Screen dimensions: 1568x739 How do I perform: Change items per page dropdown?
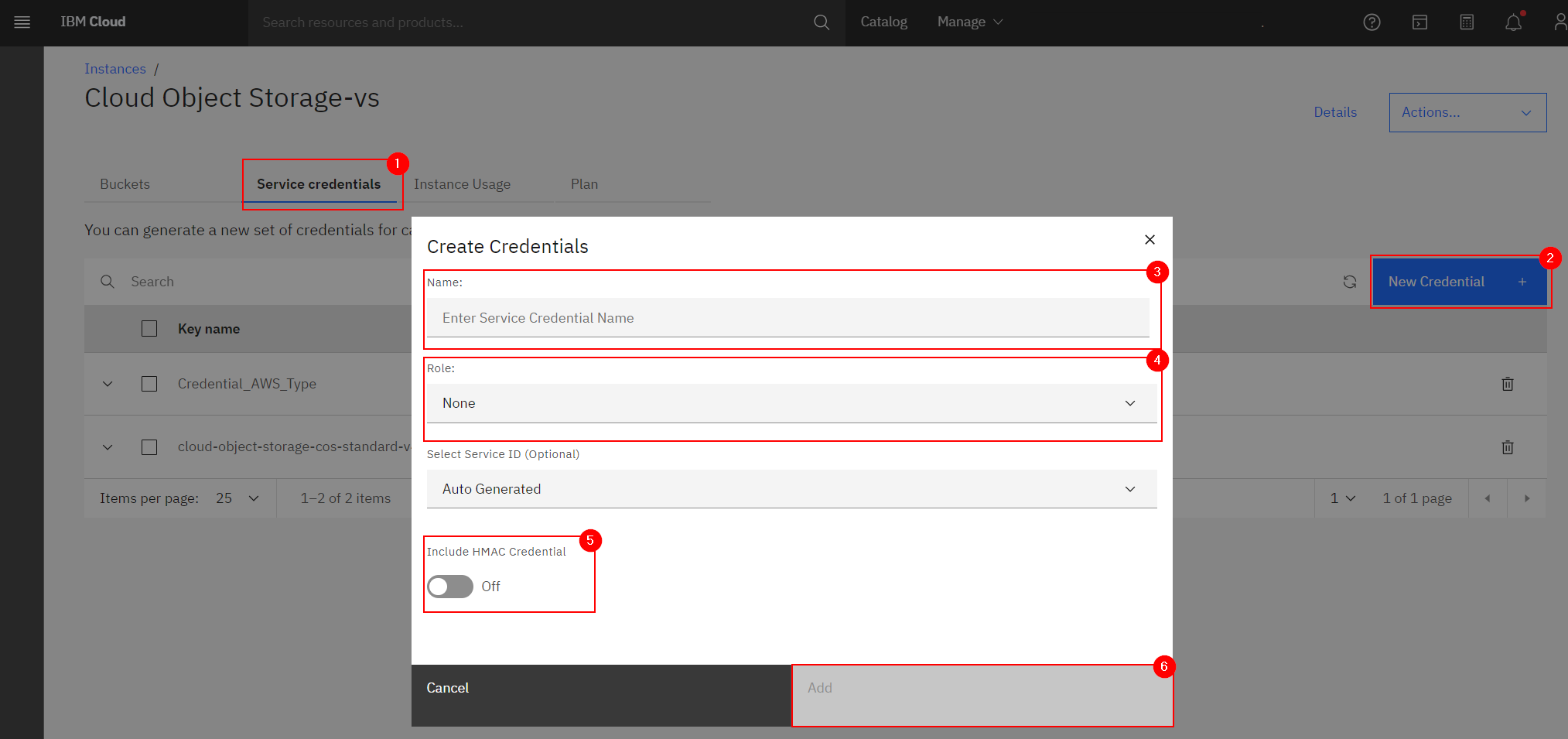pyautogui.click(x=237, y=498)
